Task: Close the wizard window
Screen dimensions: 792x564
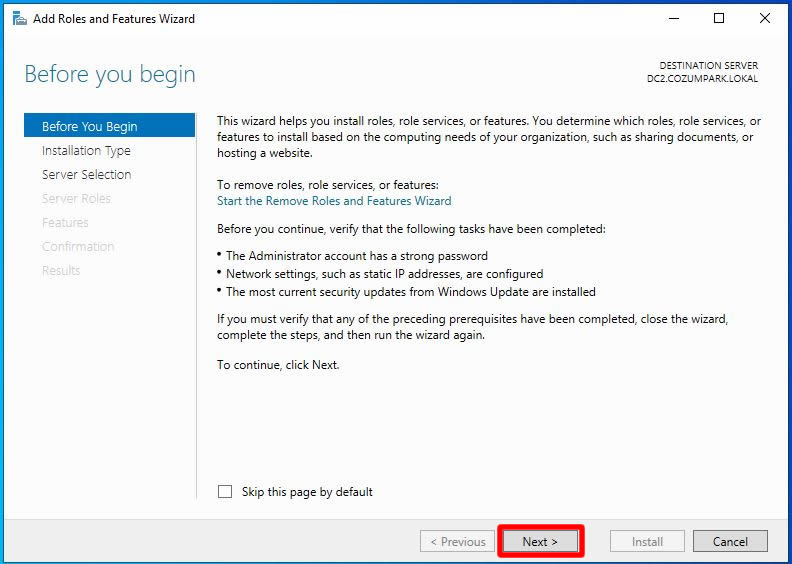Action: point(765,19)
